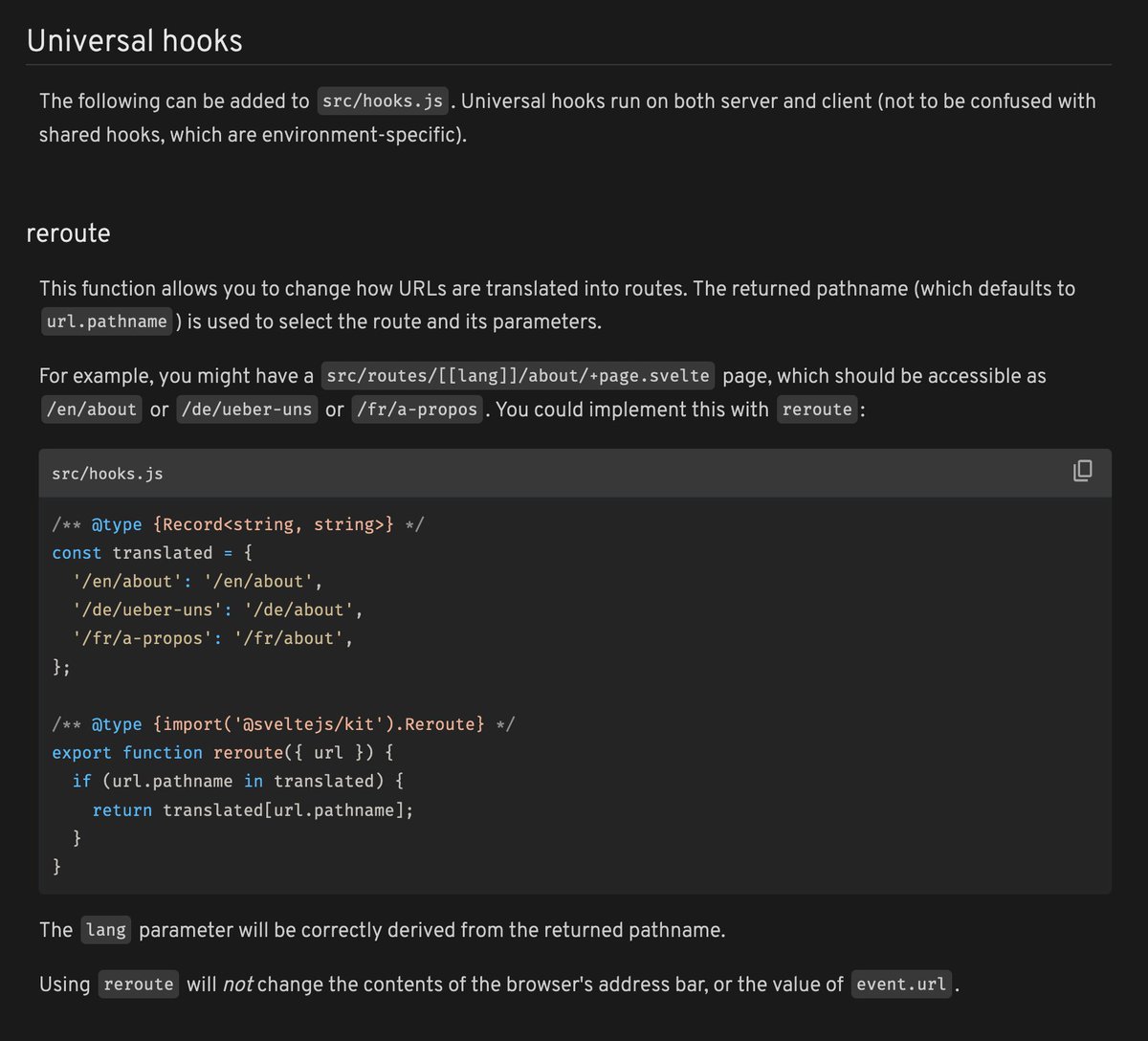1148x1041 pixels.
Task: Copy the src/hooks.js code block
Action: pyautogui.click(x=1082, y=471)
